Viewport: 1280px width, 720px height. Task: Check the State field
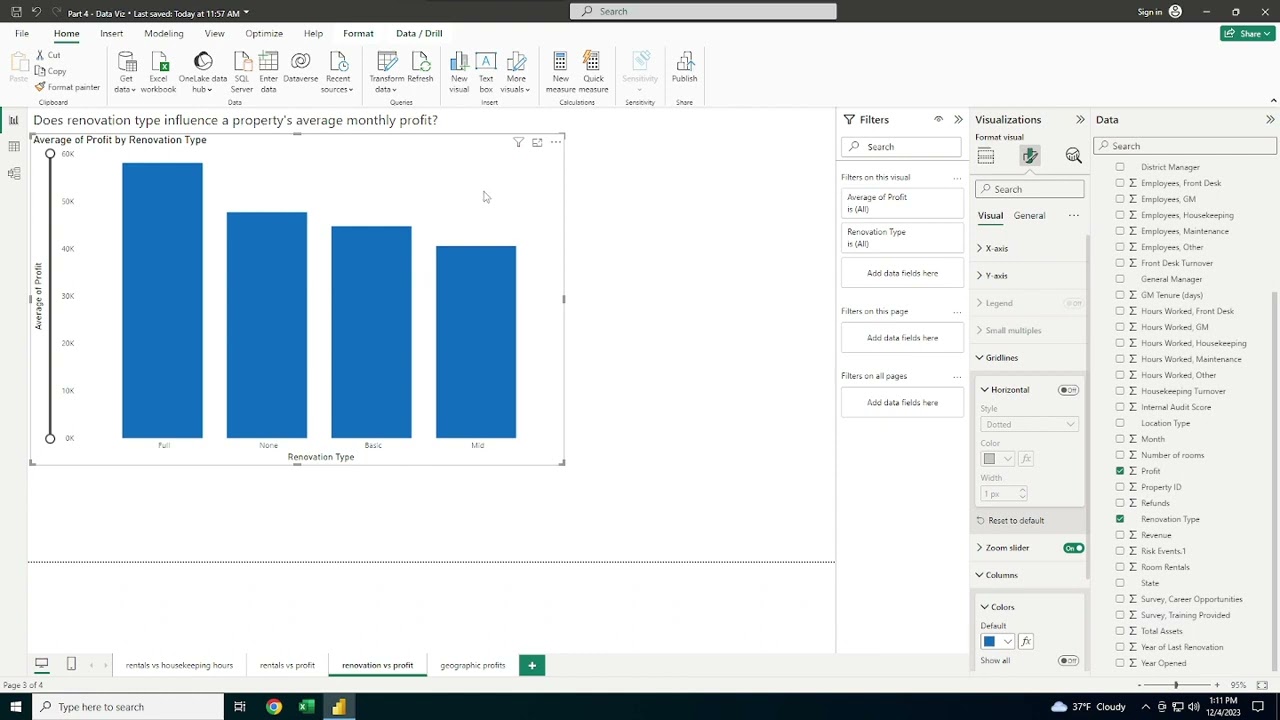1120,583
